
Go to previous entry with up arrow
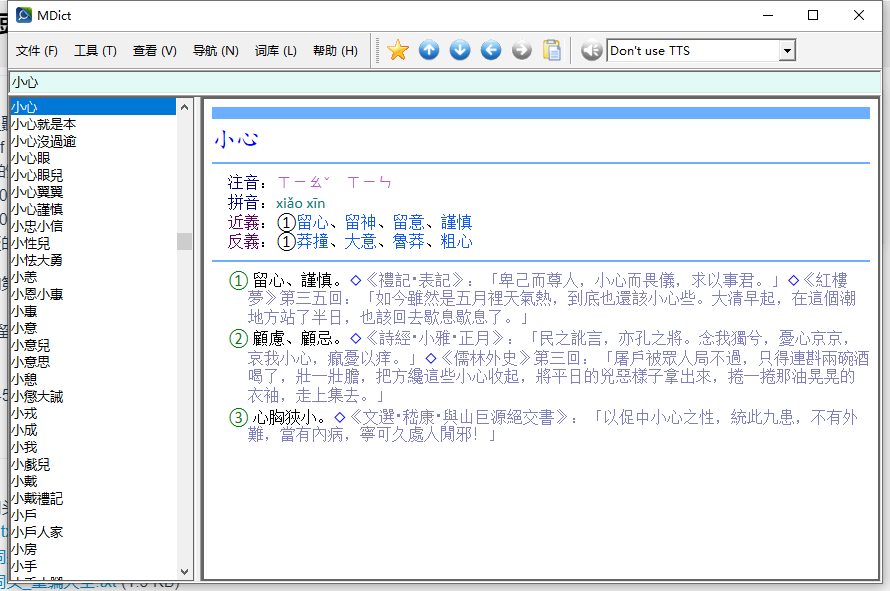pos(429,50)
